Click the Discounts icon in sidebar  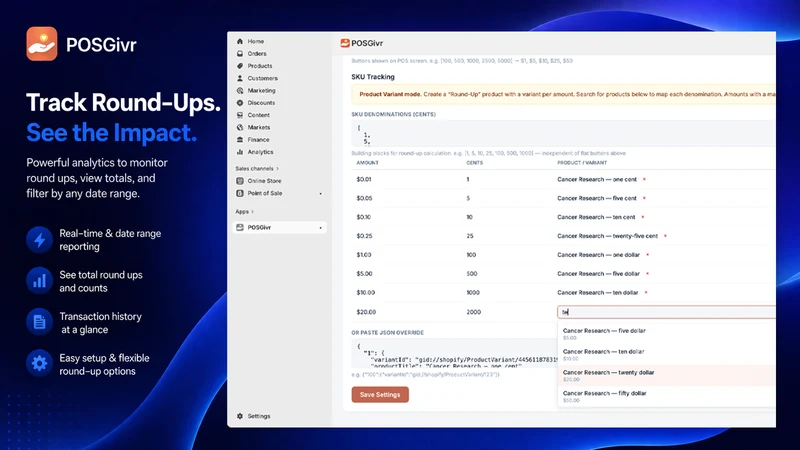(240, 103)
